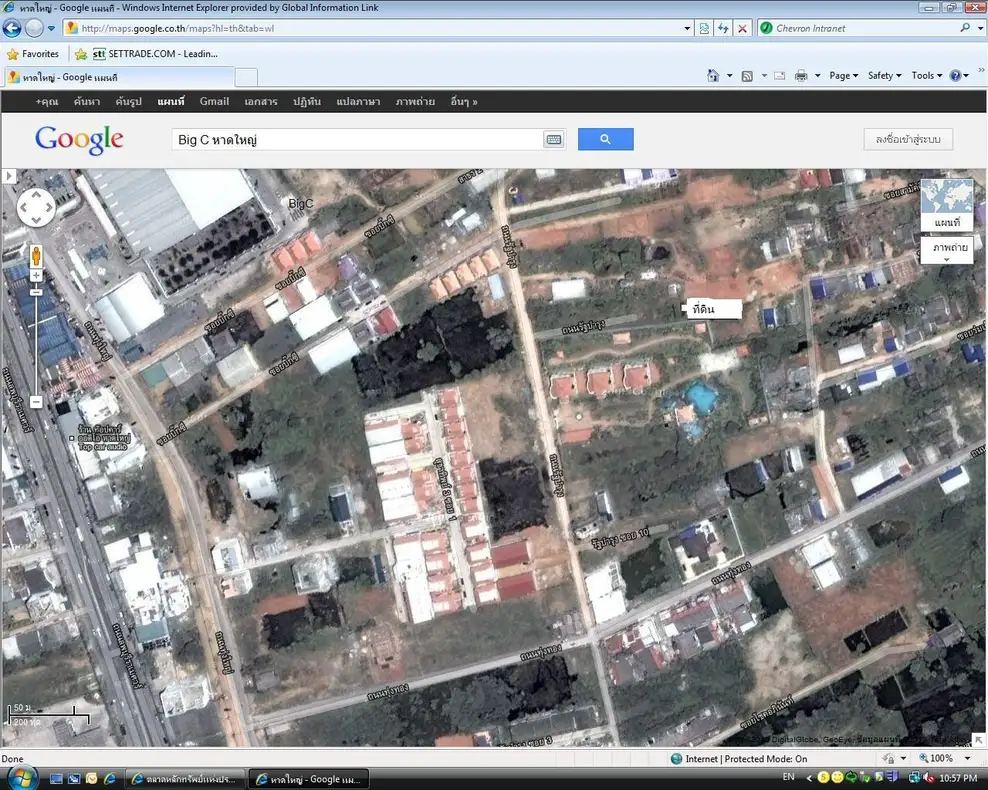This screenshot has width=988, height=790.
Task: Open Gmail from the Google bar
Action: click(x=214, y=101)
